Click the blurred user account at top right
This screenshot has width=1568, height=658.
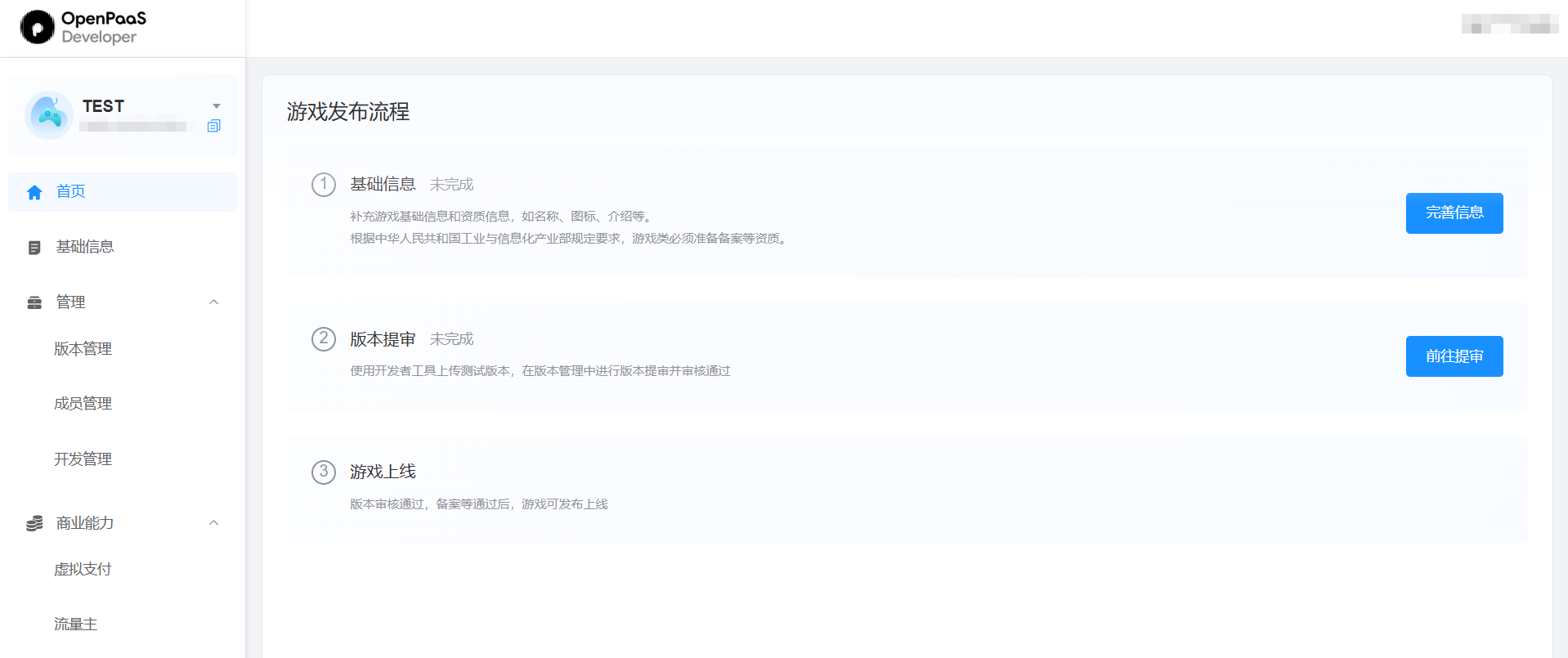[1509, 24]
